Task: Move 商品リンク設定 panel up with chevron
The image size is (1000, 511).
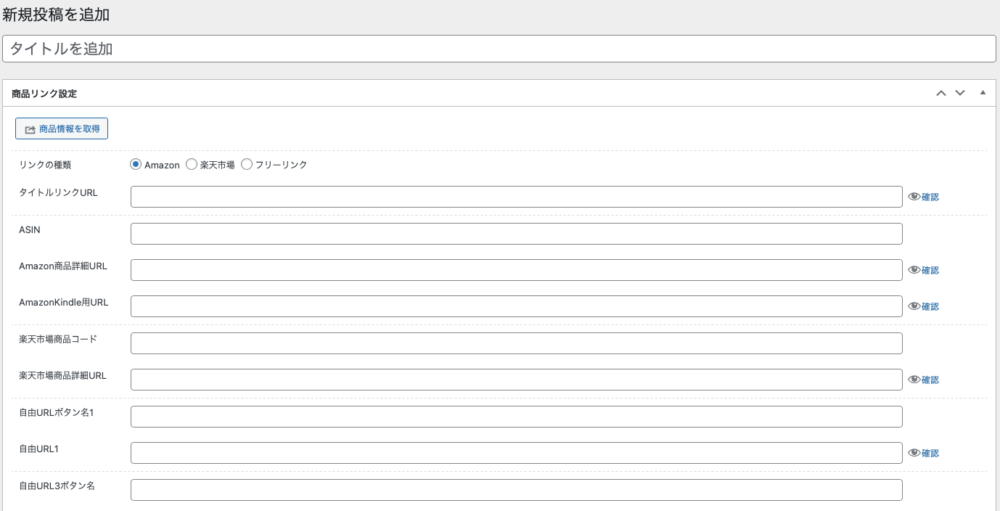Action: coord(940,93)
